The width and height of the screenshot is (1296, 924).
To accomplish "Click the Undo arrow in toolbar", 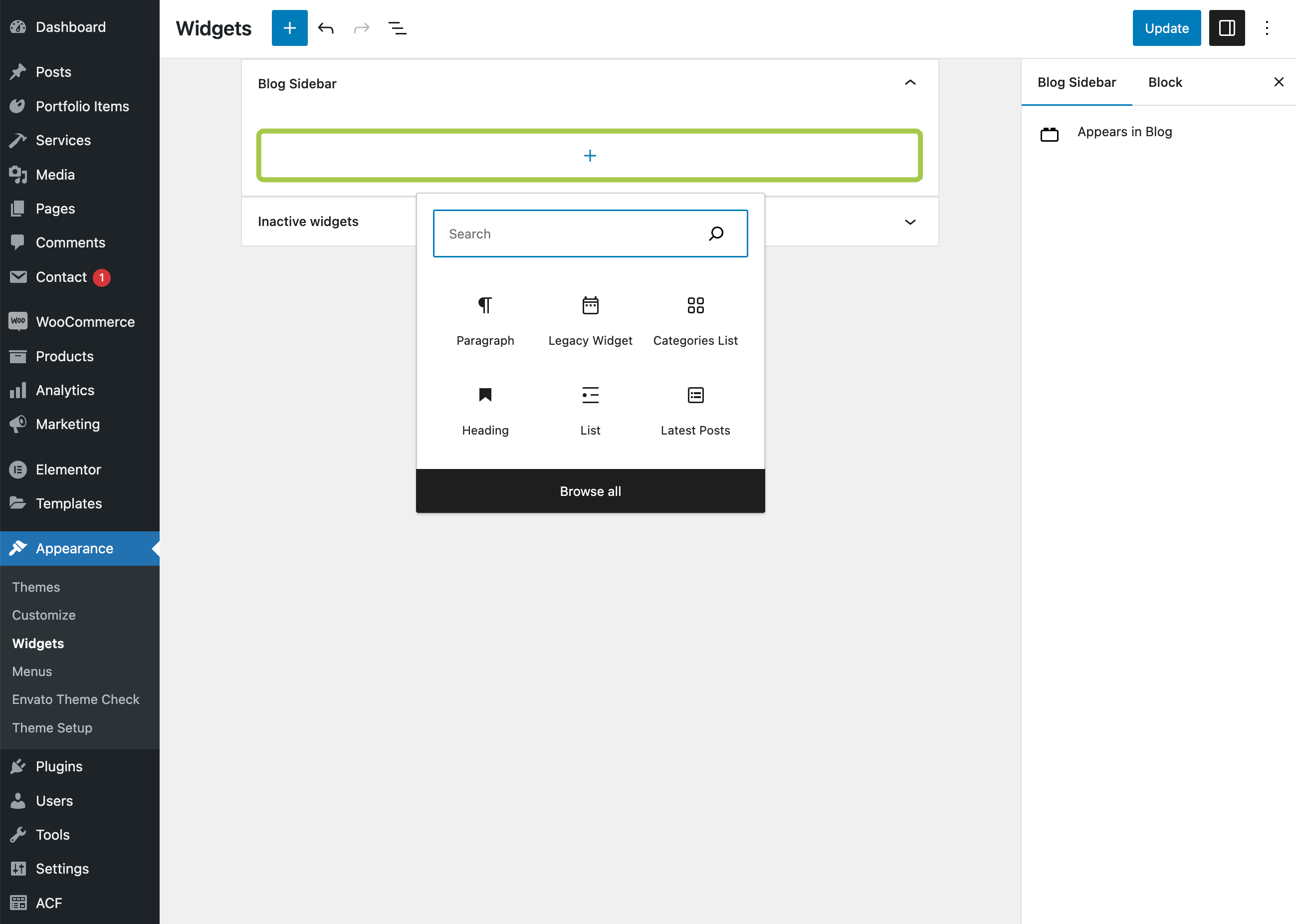I will tap(325, 28).
